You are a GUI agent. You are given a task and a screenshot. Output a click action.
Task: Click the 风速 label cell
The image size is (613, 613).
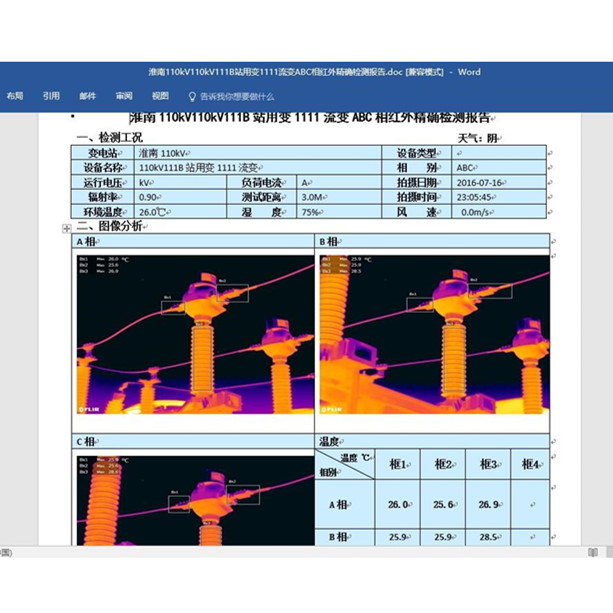tap(417, 212)
